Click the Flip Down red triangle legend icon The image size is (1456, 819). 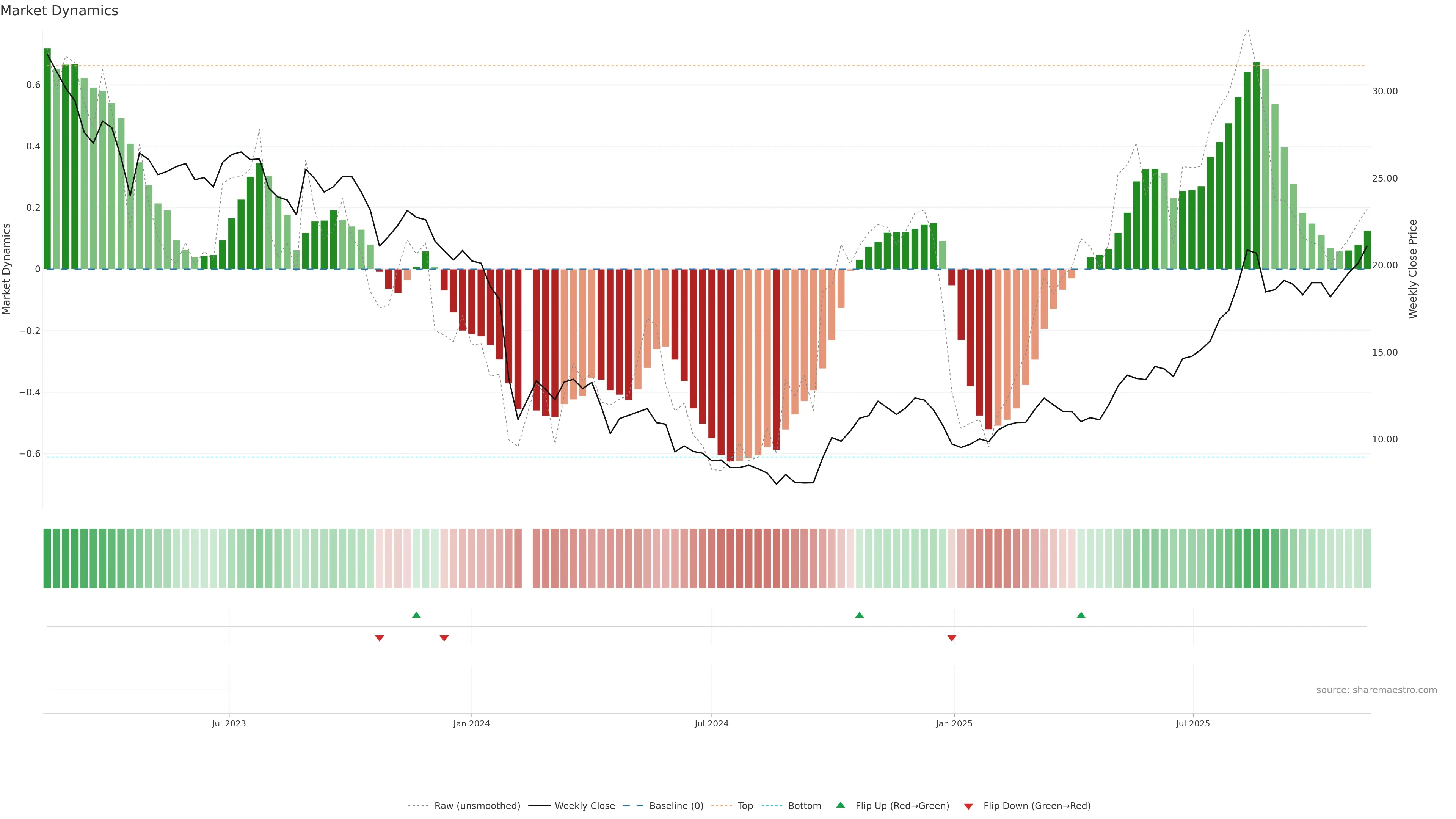pos(968,806)
